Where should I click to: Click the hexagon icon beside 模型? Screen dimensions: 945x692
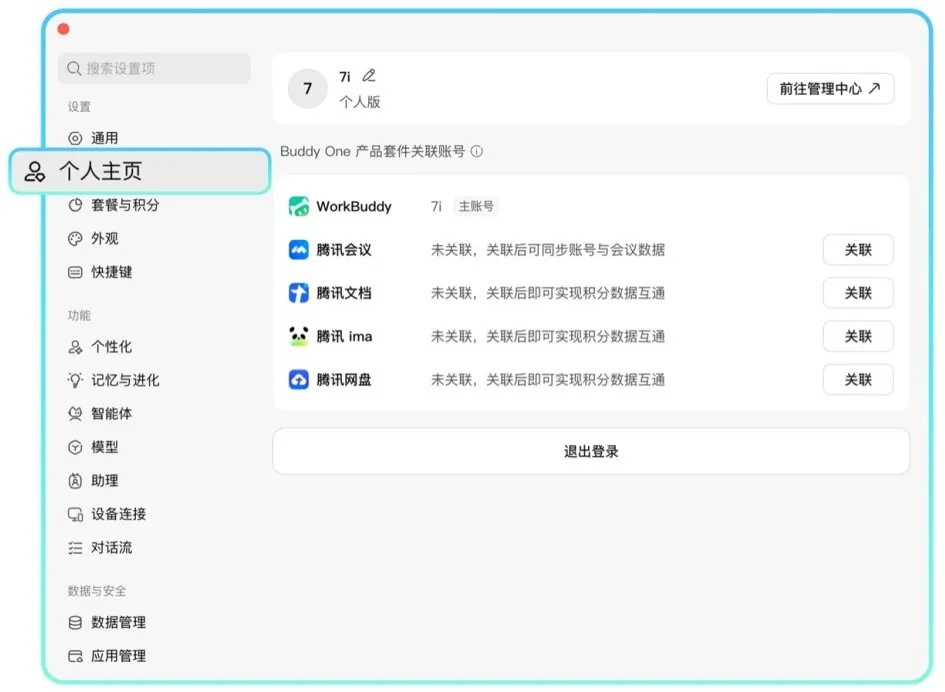(75, 447)
